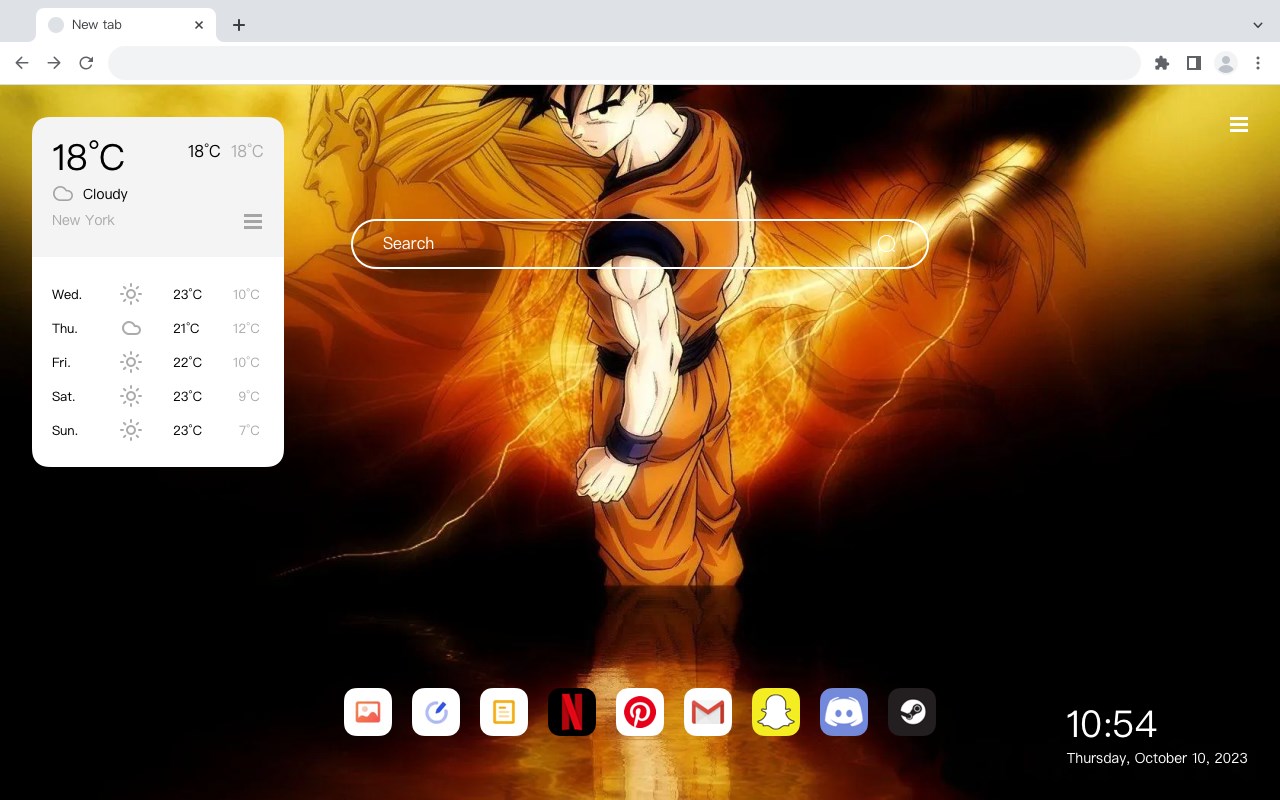Viewport: 1280px width, 800px height.
Task: Open the Snapchat shortcut
Action: (x=776, y=712)
